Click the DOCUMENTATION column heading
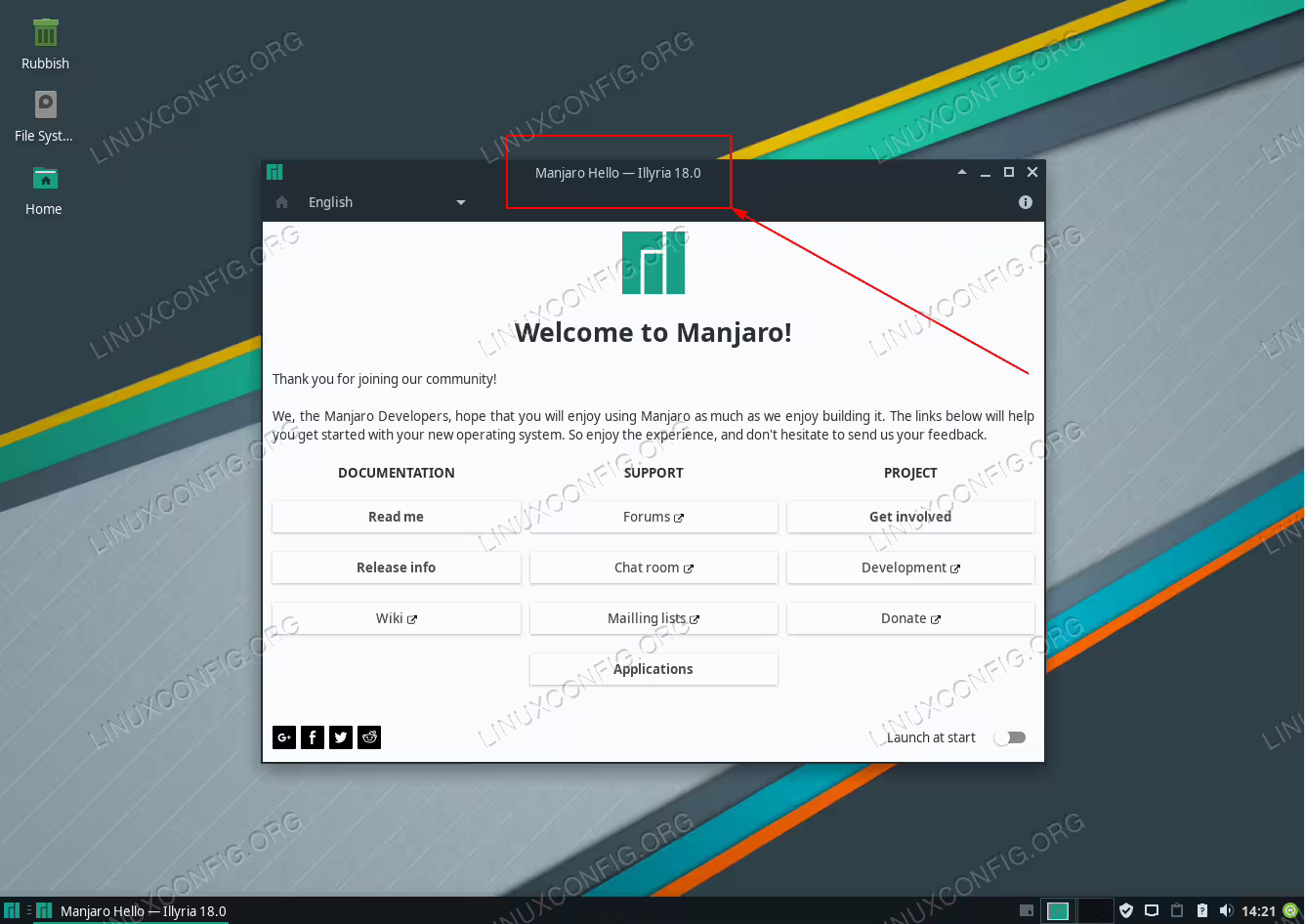1305x924 pixels. coord(397,473)
